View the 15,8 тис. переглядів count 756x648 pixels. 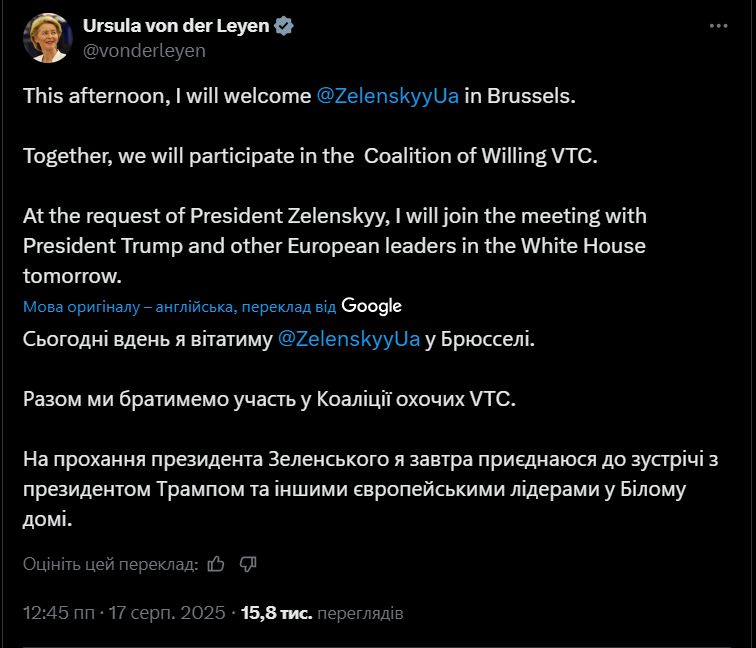click(323, 611)
